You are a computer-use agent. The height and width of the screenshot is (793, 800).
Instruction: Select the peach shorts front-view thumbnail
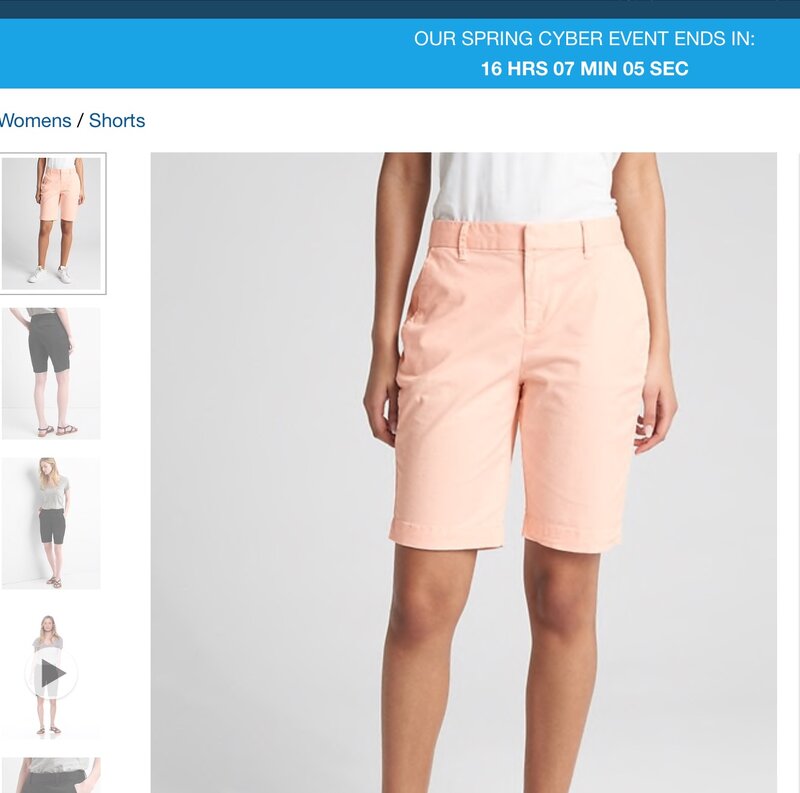click(x=52, y=224)
